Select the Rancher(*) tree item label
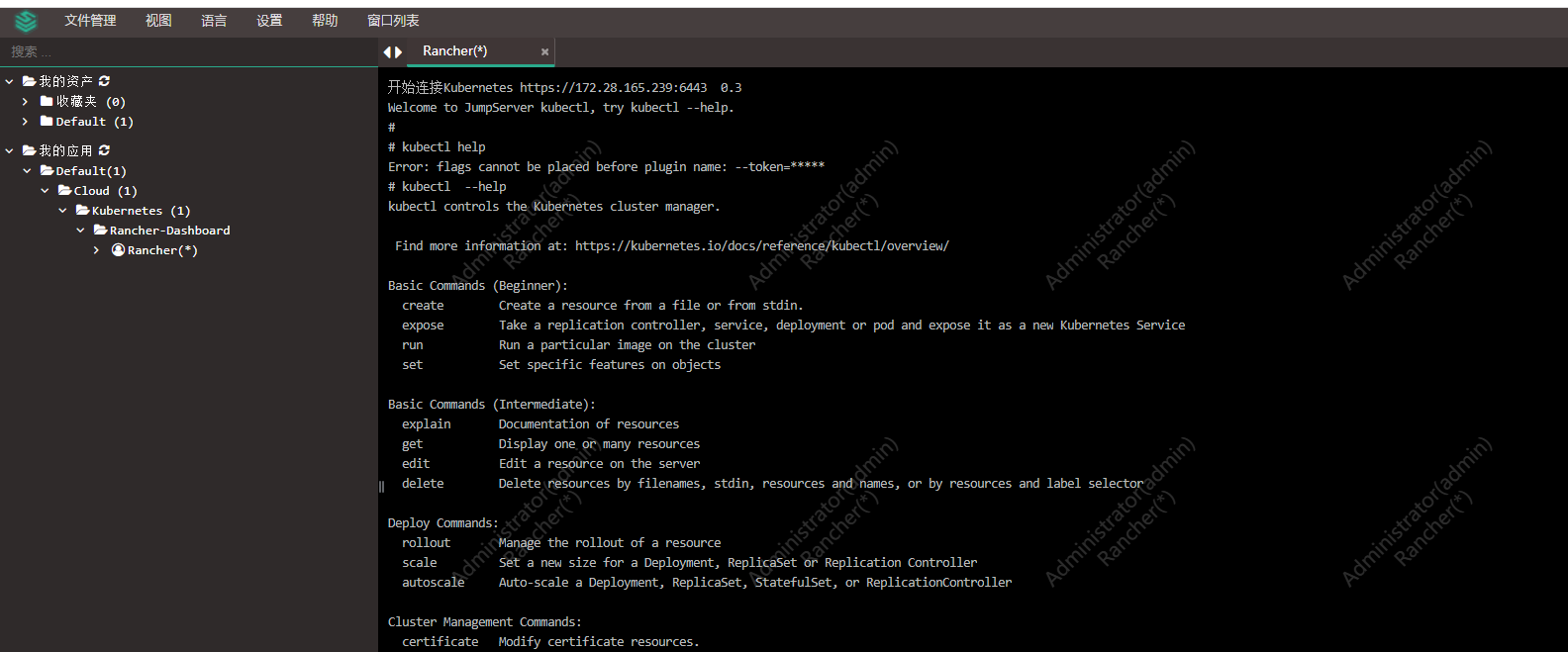Viewport: 1568px width, 652px height. (162, 250)
